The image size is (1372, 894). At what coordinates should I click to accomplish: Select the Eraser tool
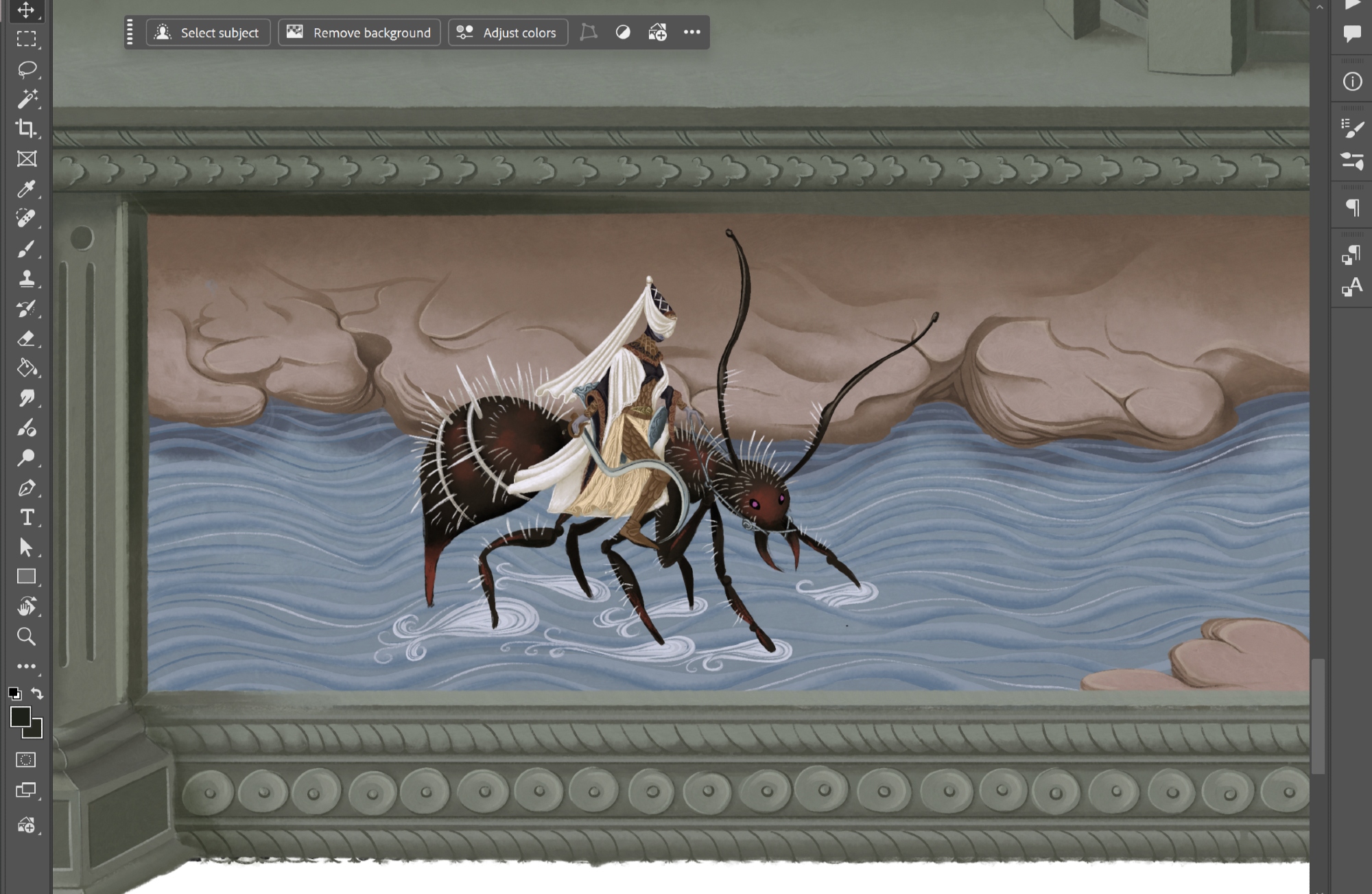pos(26,338)
